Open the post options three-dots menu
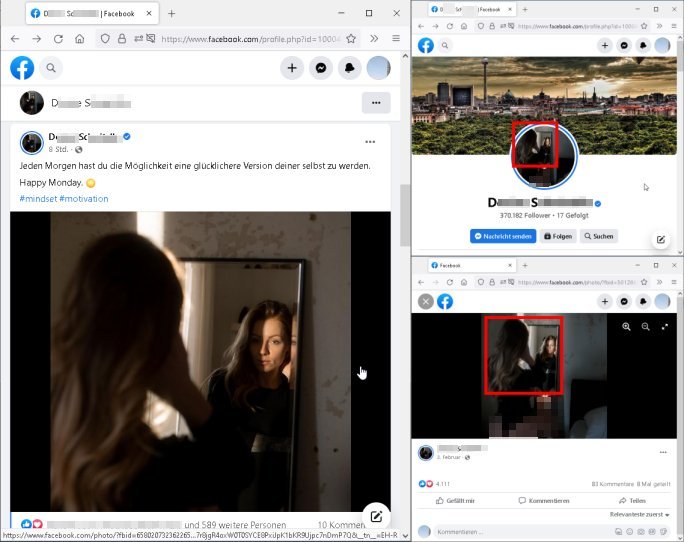The width and height of the screenshot is (684, 542). click(370, 142)
